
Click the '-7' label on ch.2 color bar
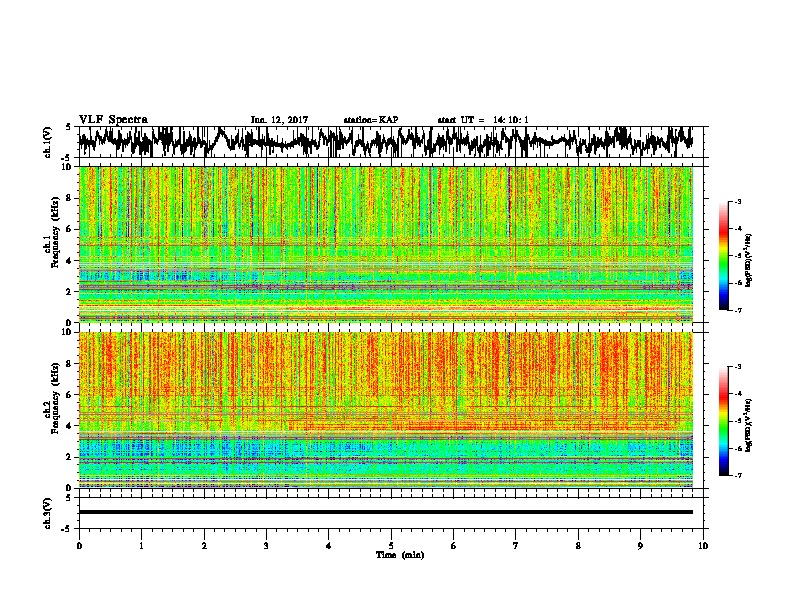click(737, 475)
